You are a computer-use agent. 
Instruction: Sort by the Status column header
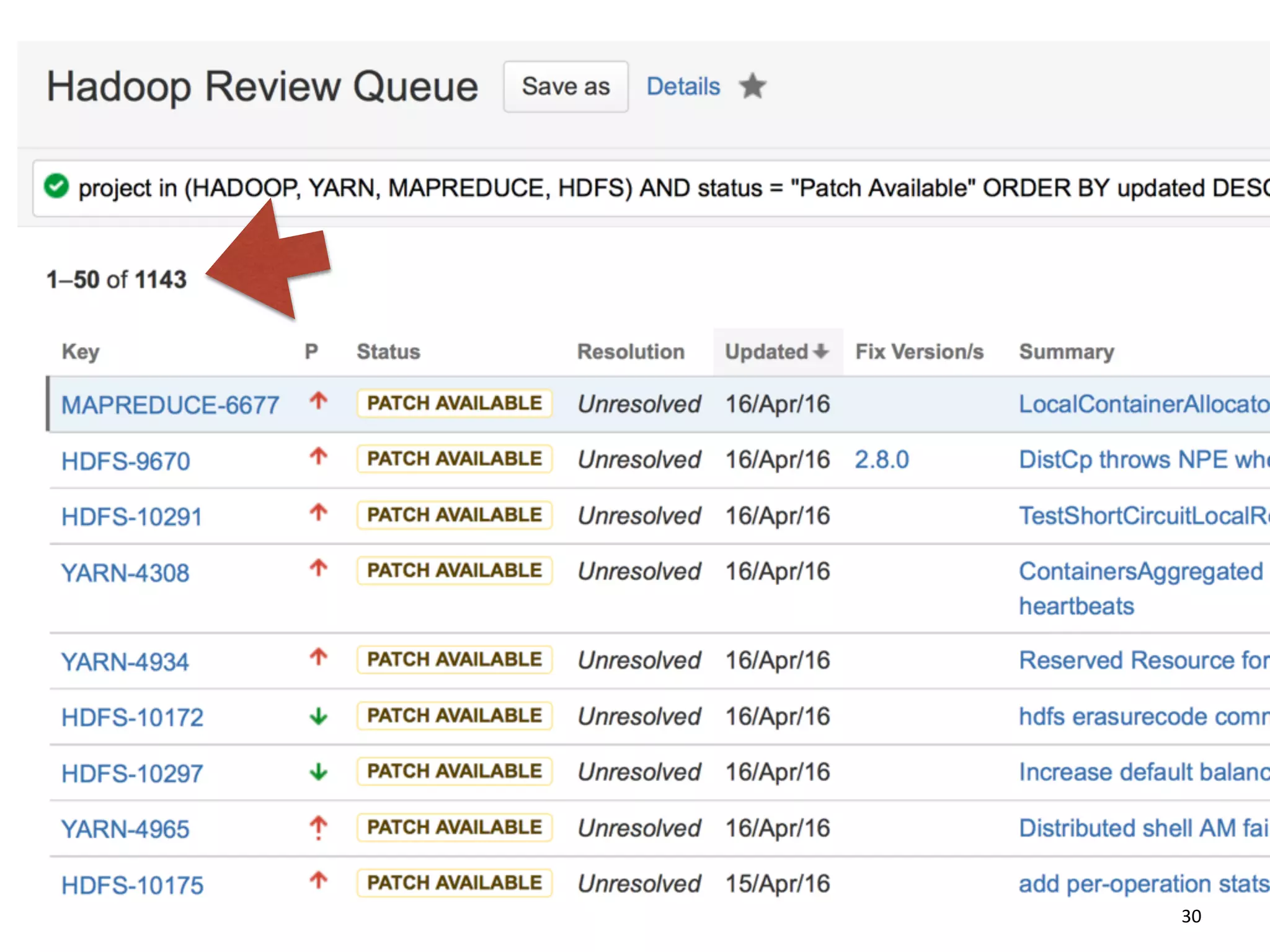pos(388,351)
